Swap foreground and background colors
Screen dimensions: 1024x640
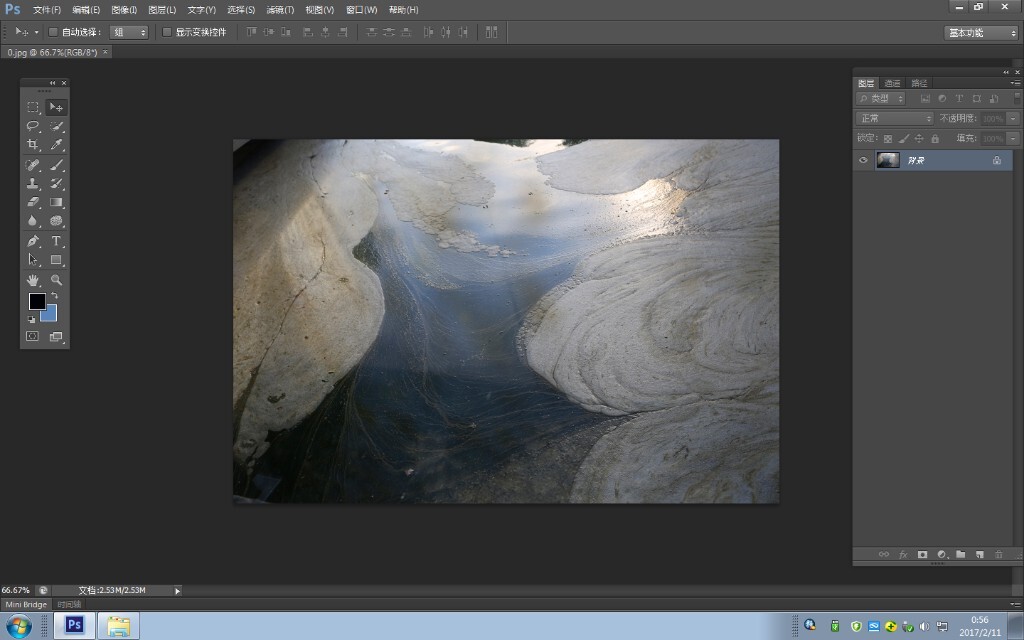point(54,296)
